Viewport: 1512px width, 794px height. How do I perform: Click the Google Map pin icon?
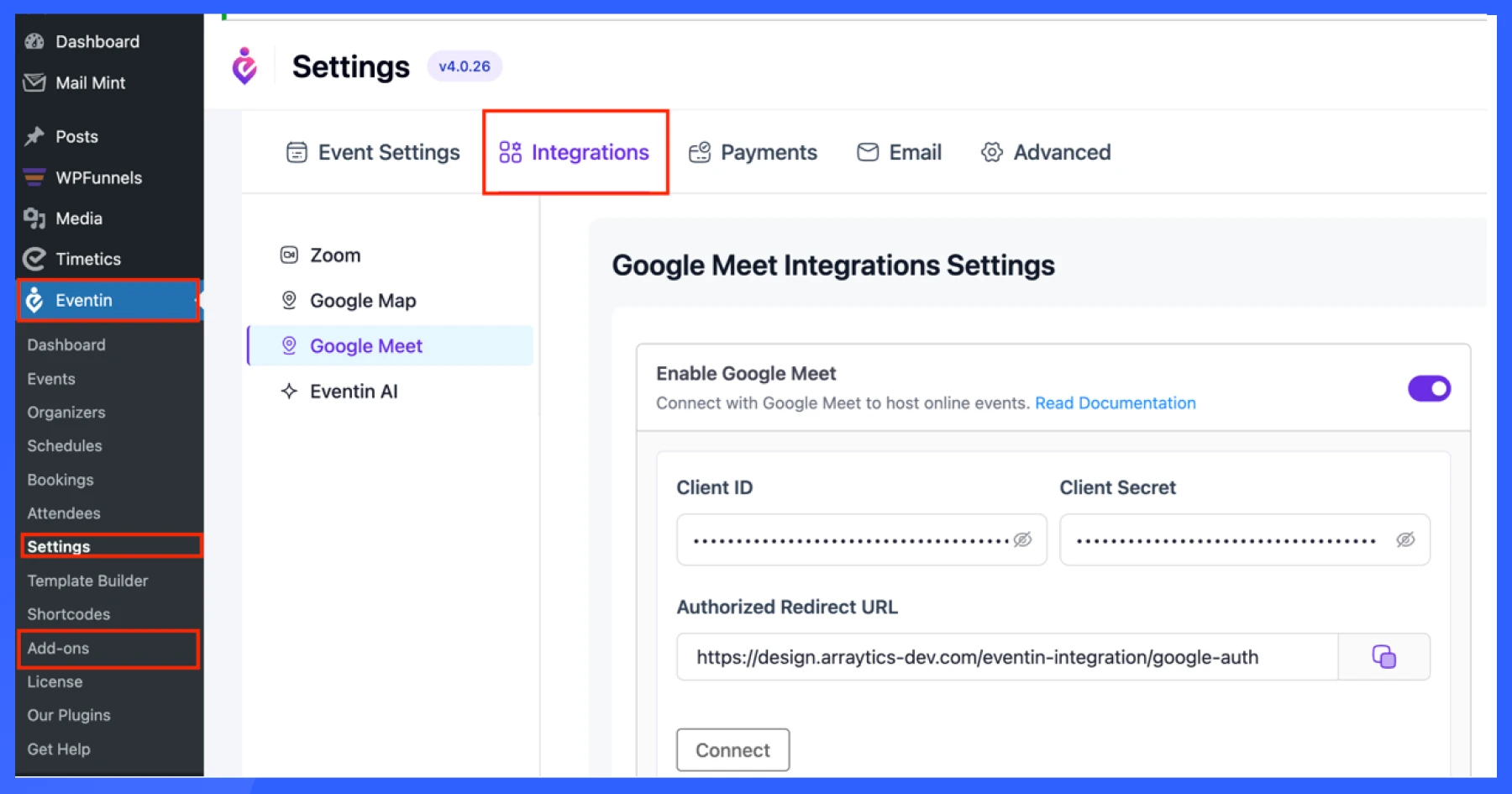(289, 300)
